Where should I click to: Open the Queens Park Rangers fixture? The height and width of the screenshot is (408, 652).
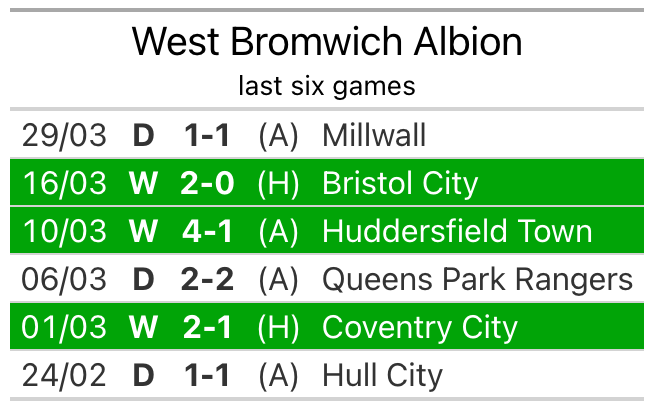327,279
